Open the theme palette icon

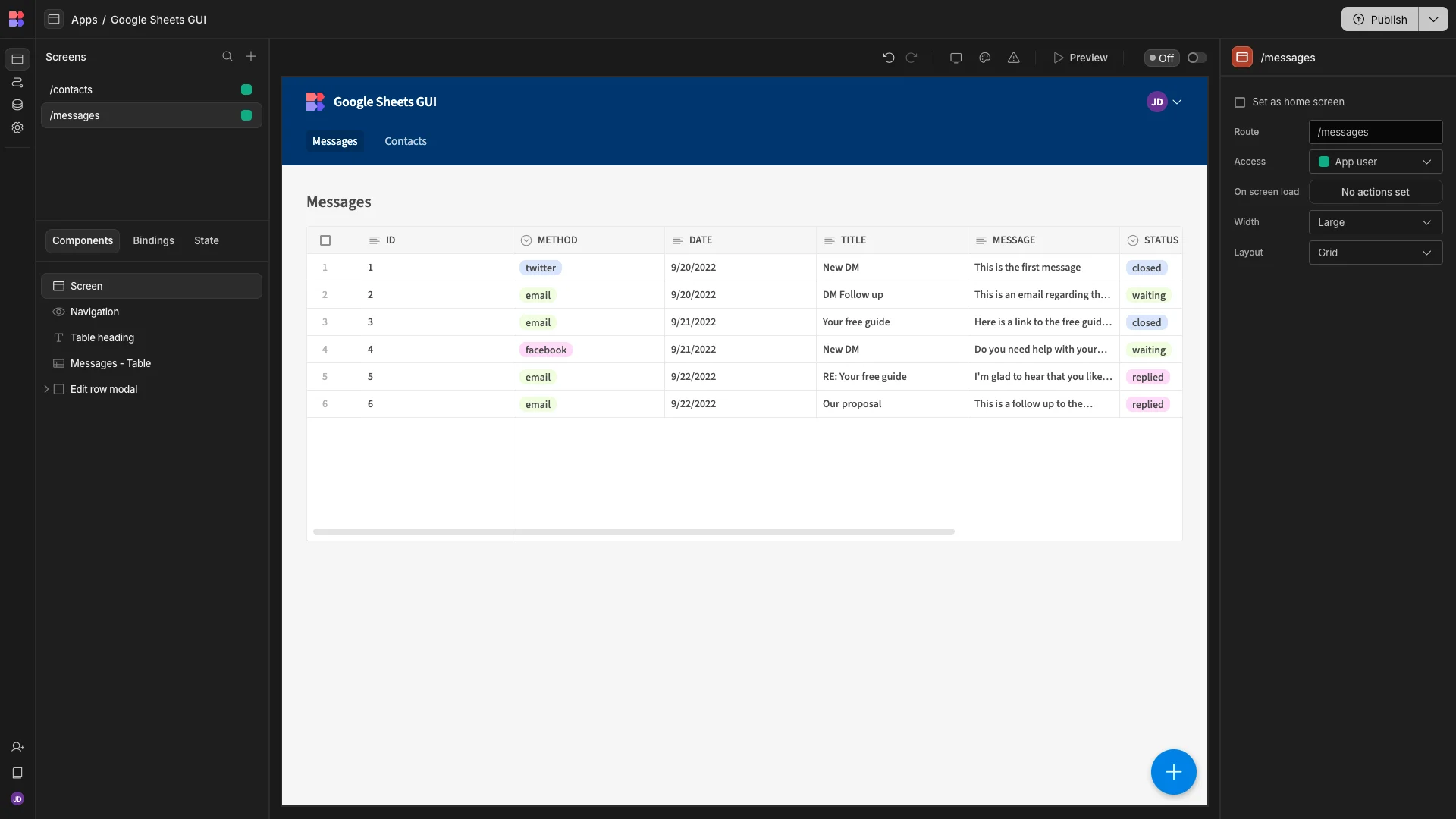point(985,58)
